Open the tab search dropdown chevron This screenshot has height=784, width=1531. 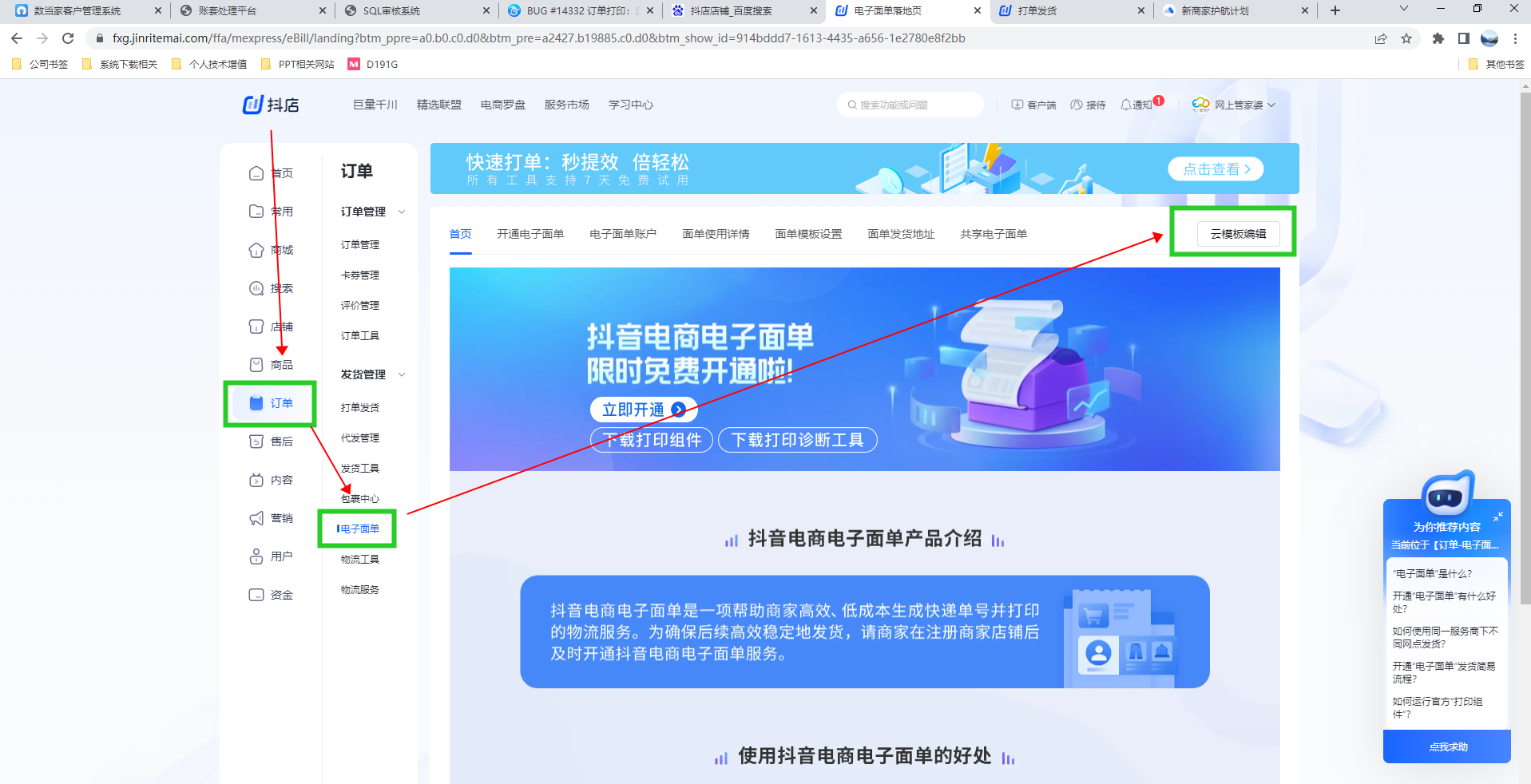(x=1404, y=9)
